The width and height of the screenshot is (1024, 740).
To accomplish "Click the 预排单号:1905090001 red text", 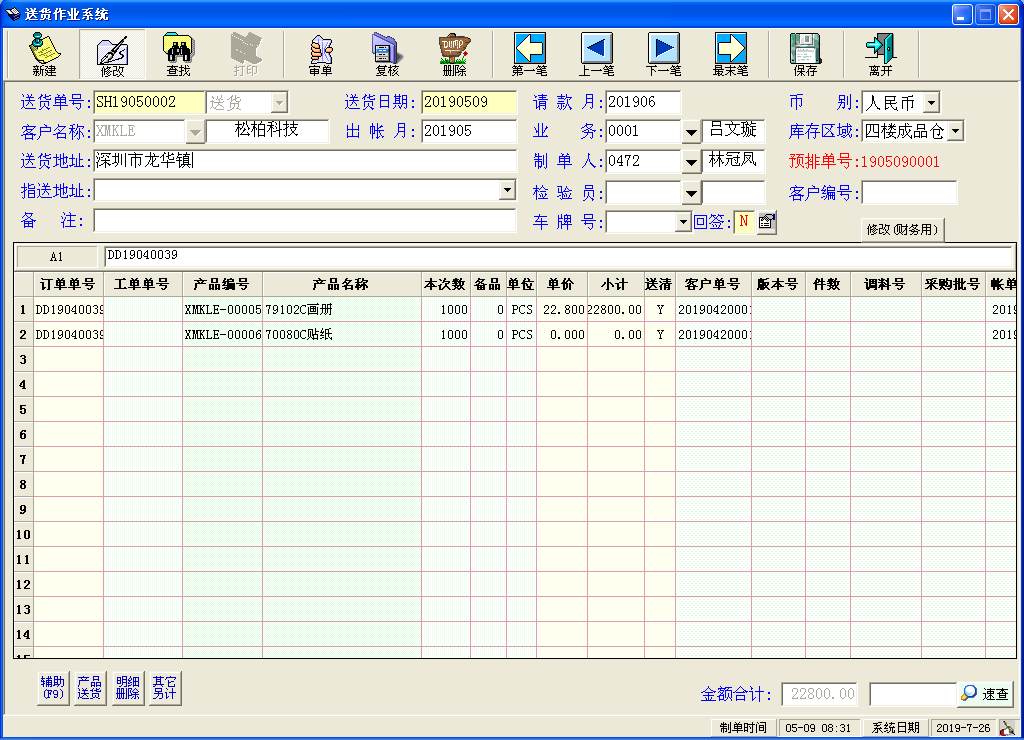I will tap(864, 161).
